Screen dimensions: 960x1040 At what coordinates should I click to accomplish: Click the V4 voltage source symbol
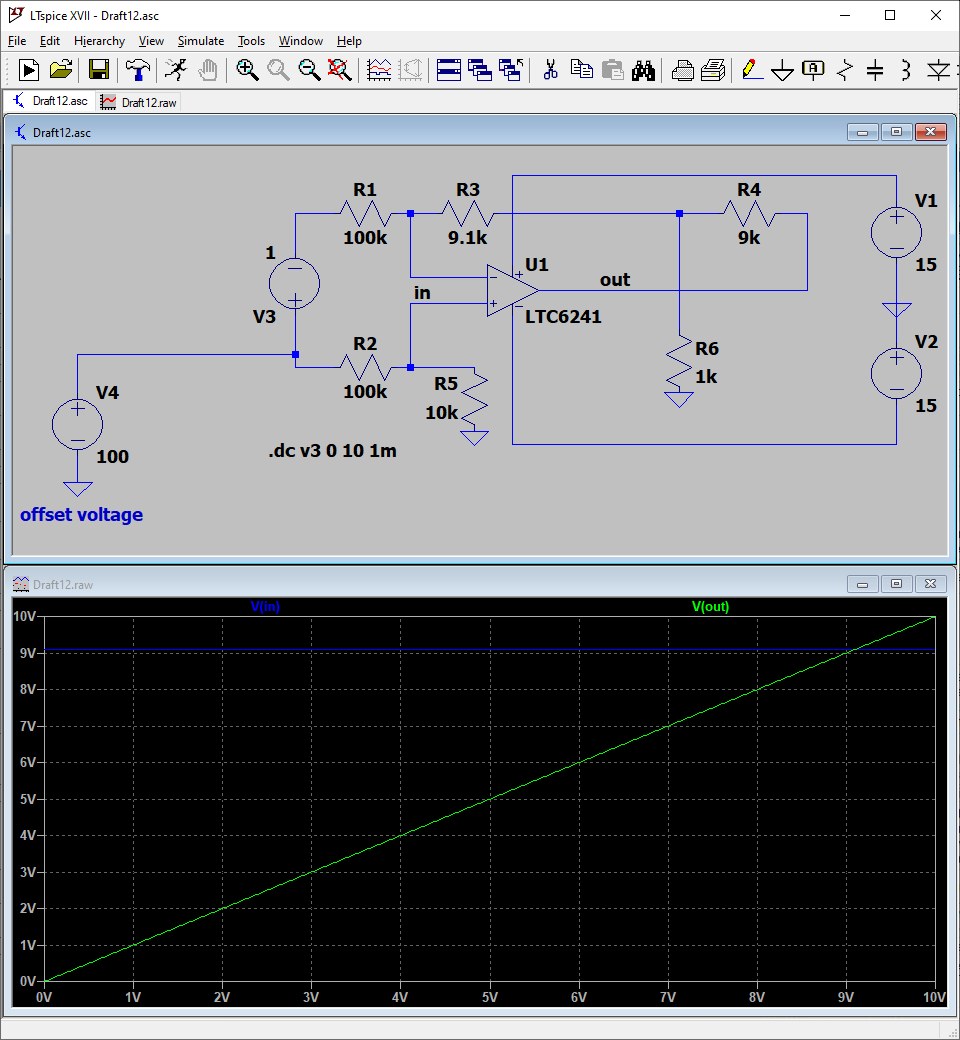pyautogui.click(x=78, y=424)
